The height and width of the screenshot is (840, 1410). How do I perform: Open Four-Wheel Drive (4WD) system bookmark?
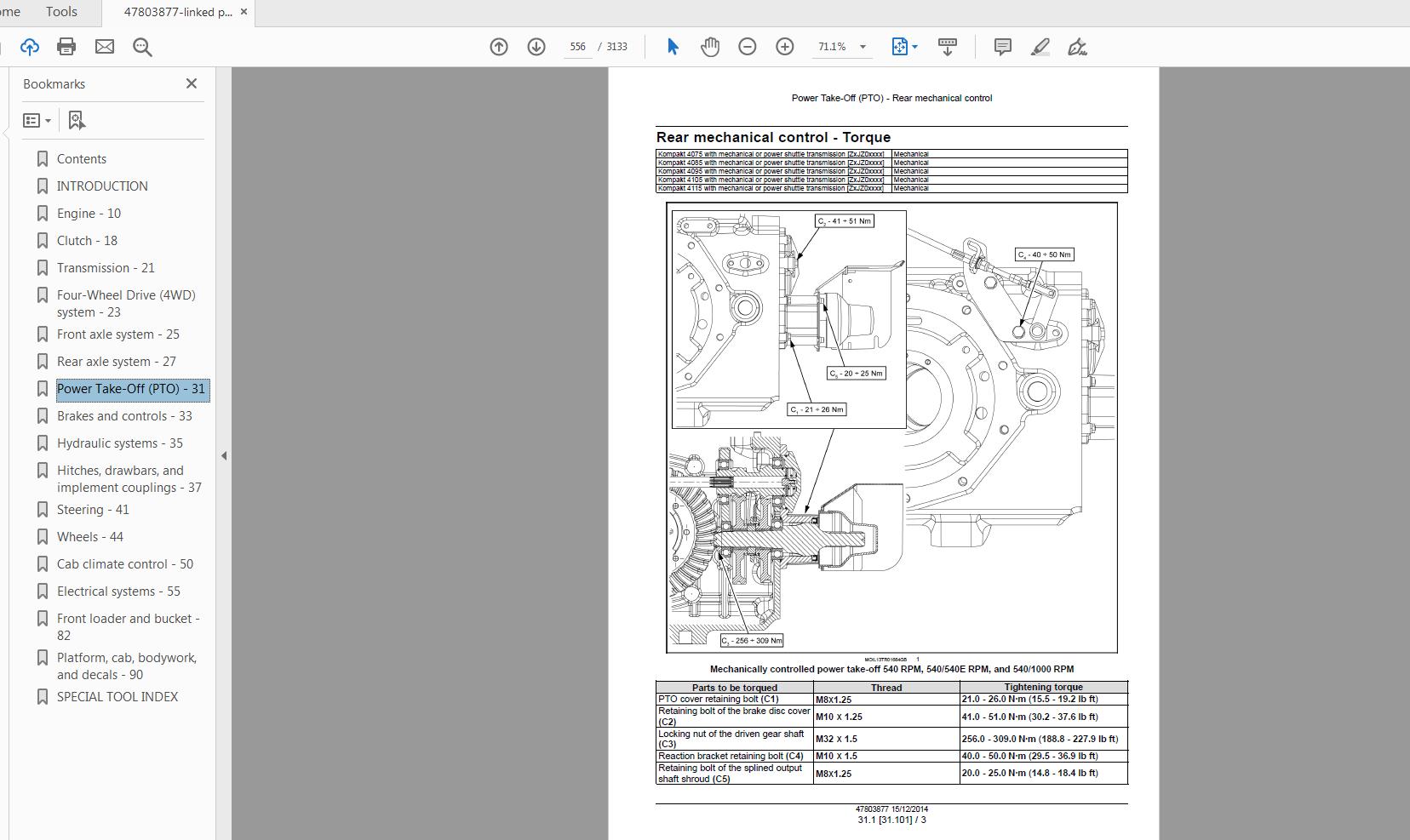126,304
